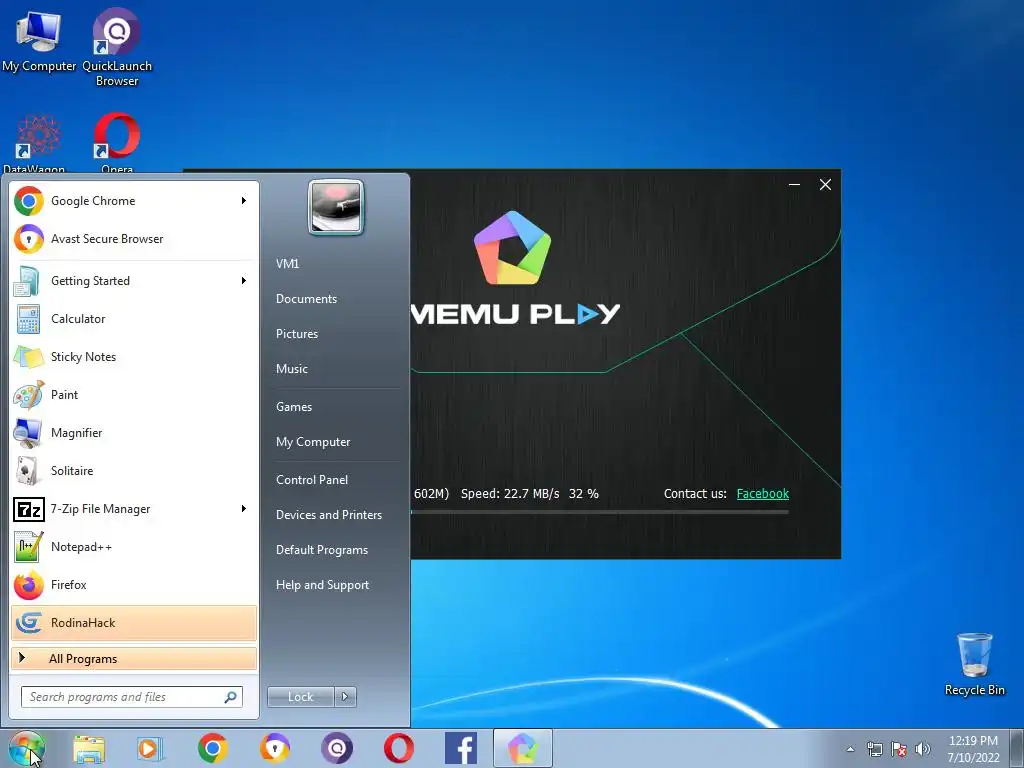Viewport: 1024px width, 768px height.
Task: Click the My Computer desktop icon
Action: (39, 41)
